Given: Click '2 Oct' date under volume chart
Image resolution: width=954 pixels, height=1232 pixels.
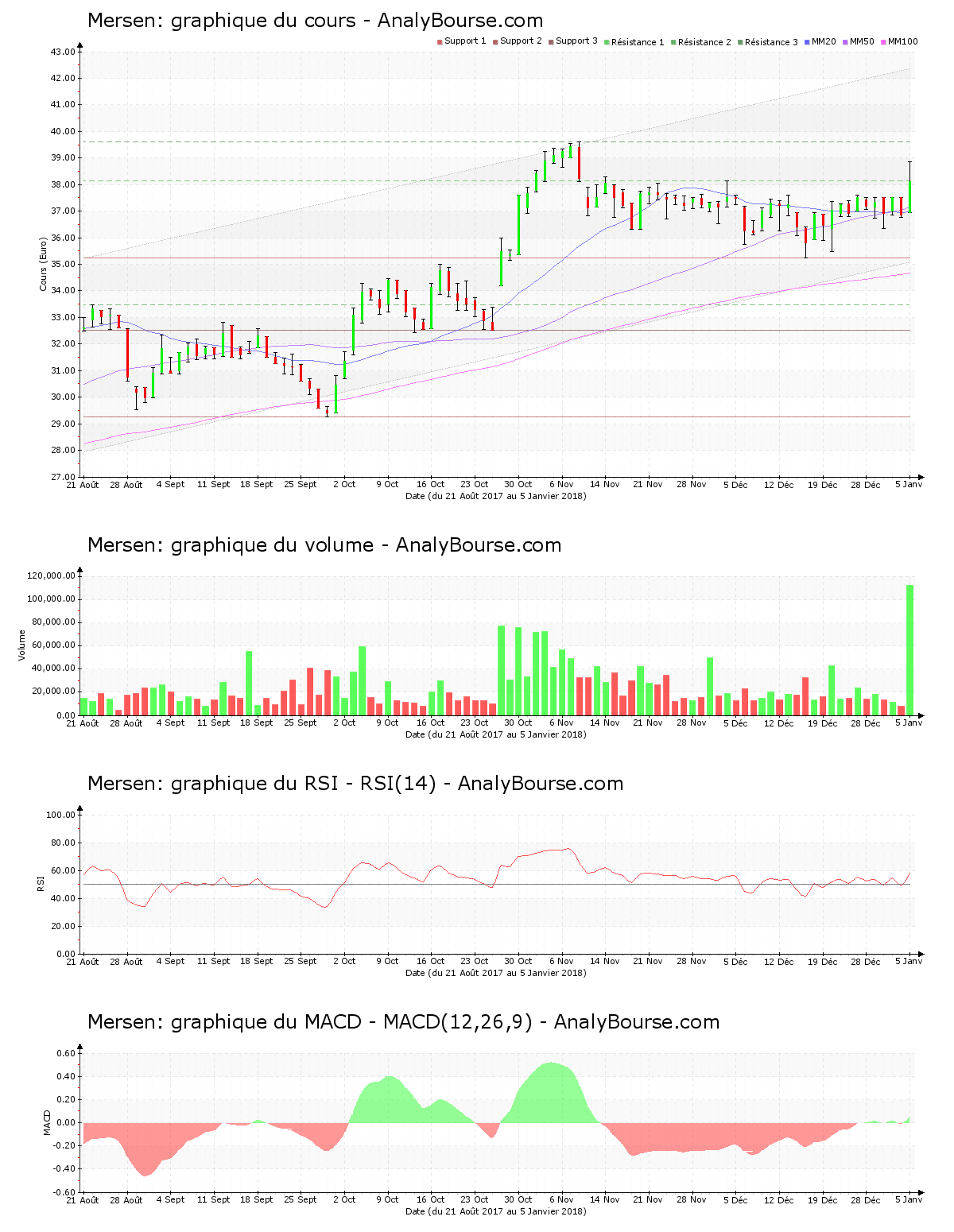Looking at the screenshot, I should coord(344,723).
